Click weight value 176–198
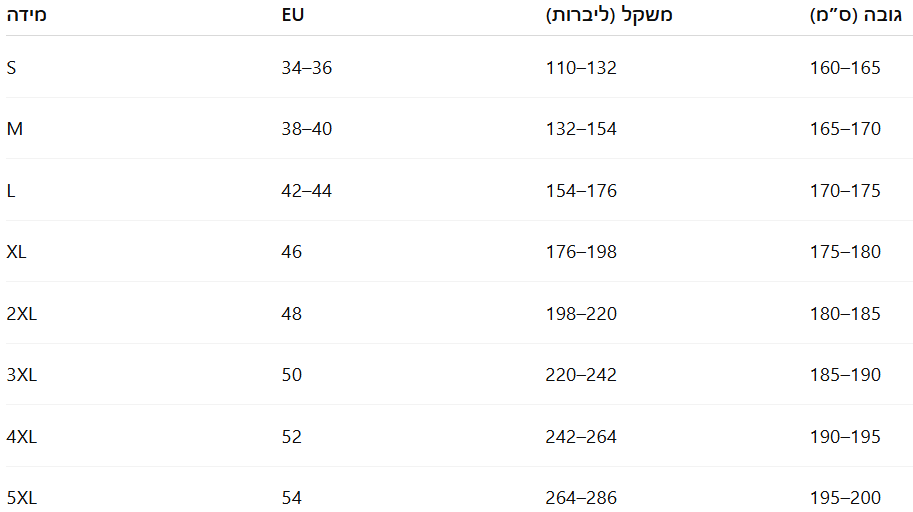This screenshot has height=512, width=913. [581, 252]
